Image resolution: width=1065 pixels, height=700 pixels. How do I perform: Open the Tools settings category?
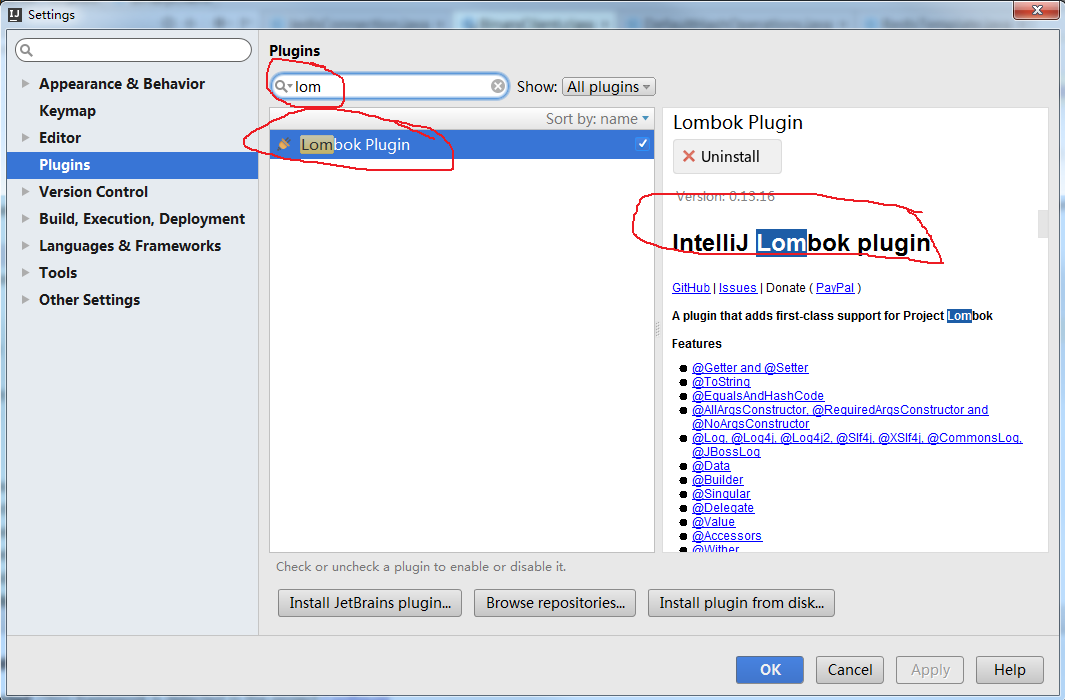58,272
